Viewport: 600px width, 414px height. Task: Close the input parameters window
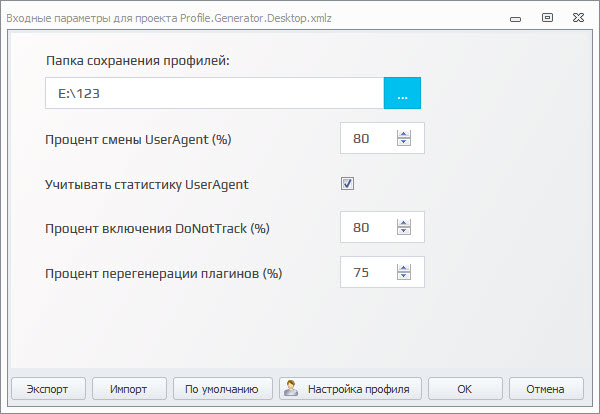pyautogui.click(x=576, y=16)
